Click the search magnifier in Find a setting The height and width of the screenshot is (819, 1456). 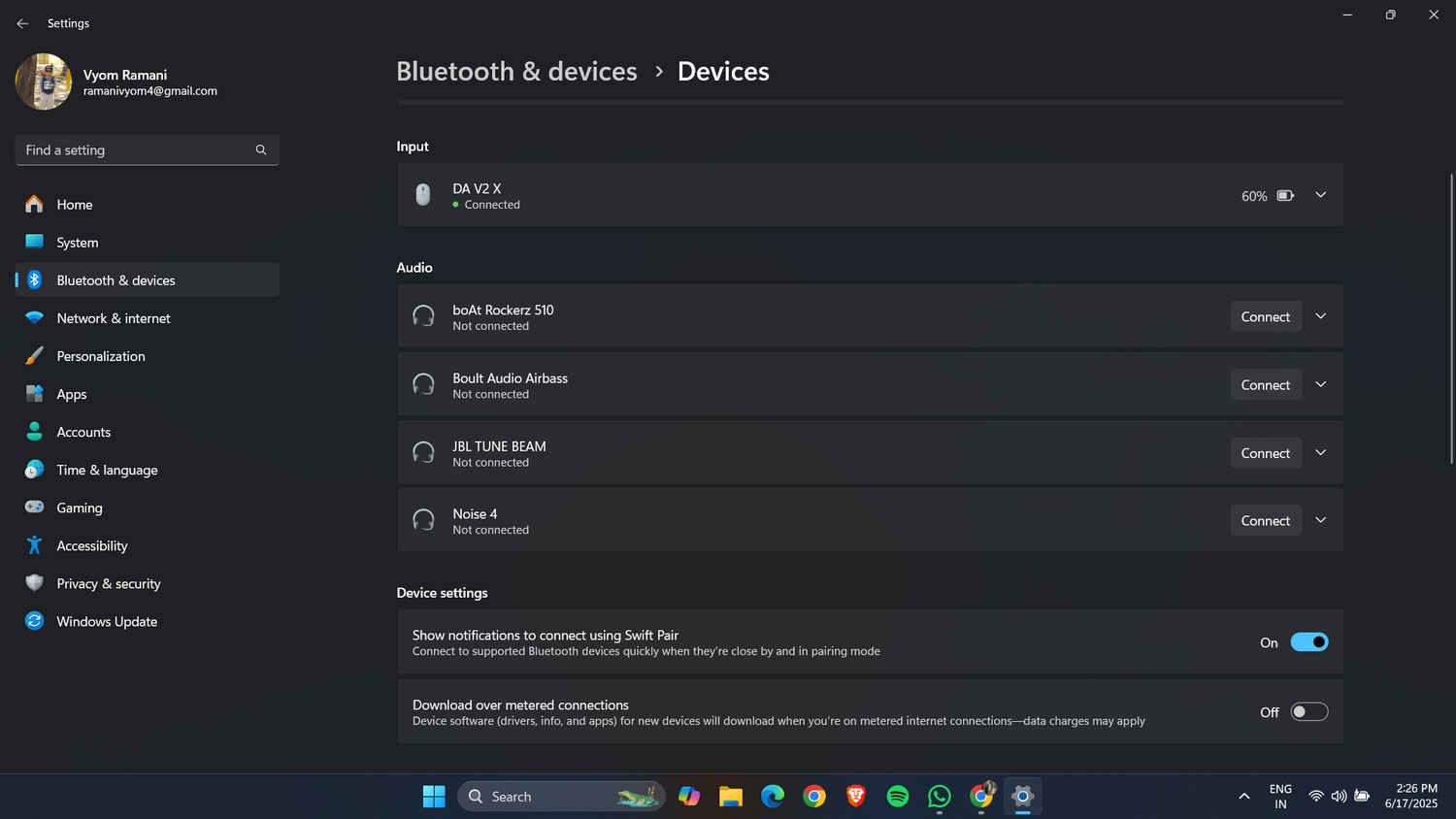pyautogui.click(x=260, y=150)
